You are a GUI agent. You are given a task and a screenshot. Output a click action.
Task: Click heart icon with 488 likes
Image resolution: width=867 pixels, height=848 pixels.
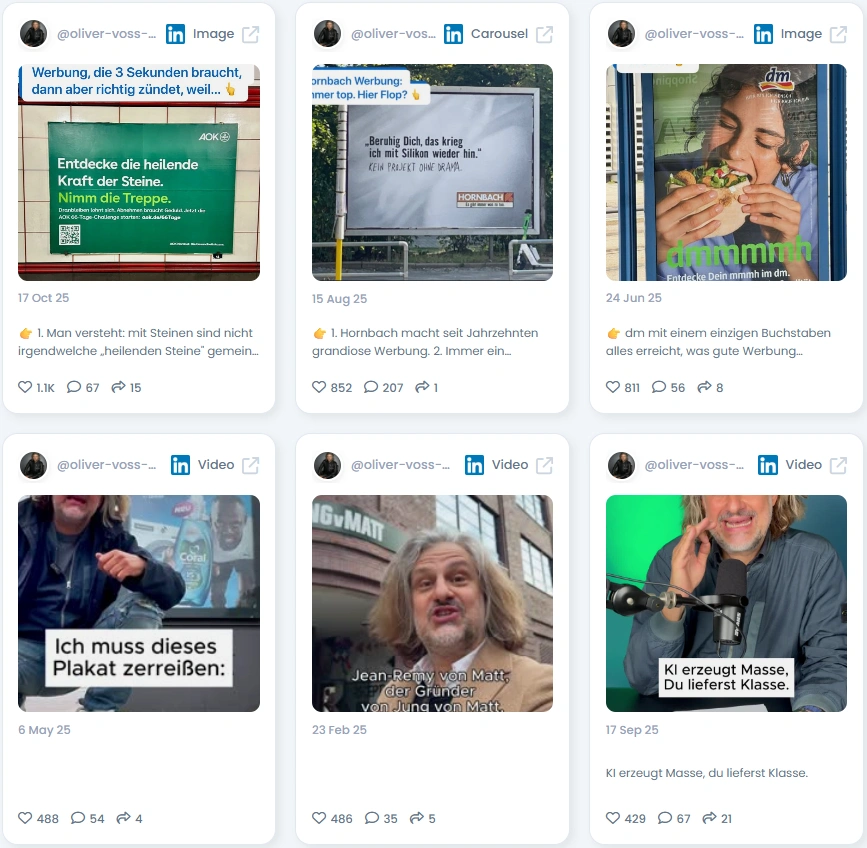pyautogui.click(x=25, y=818)
